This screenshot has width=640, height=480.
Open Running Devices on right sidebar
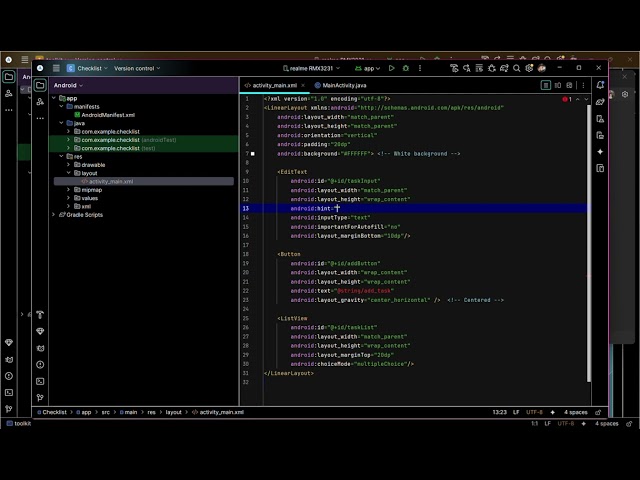tap(600, 136)
